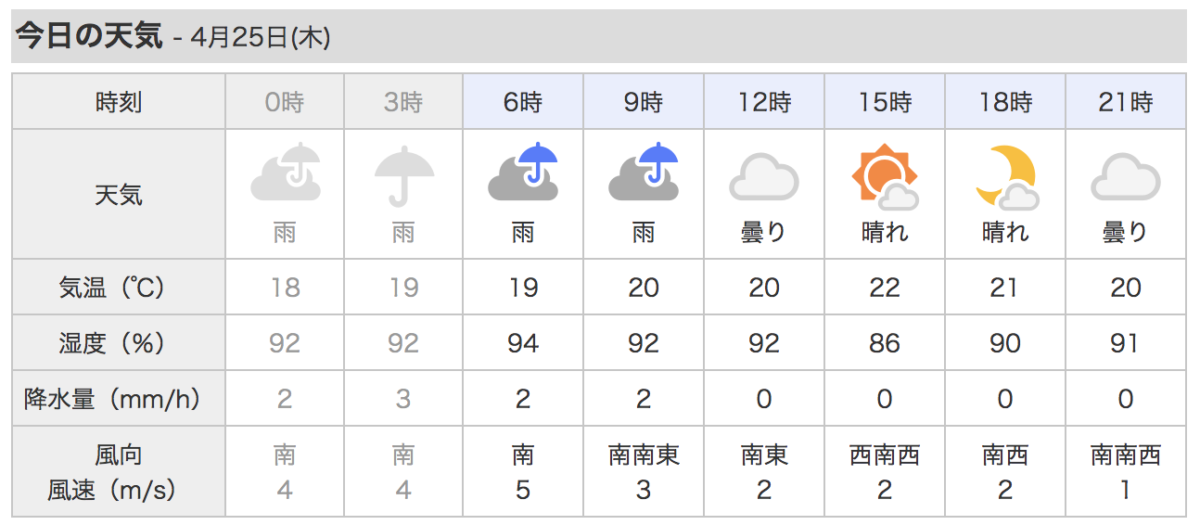This screenshot has height=525, width=1200.
Task: Select the blue umbrella rain icon at 9時
Action: pos(644,174)
